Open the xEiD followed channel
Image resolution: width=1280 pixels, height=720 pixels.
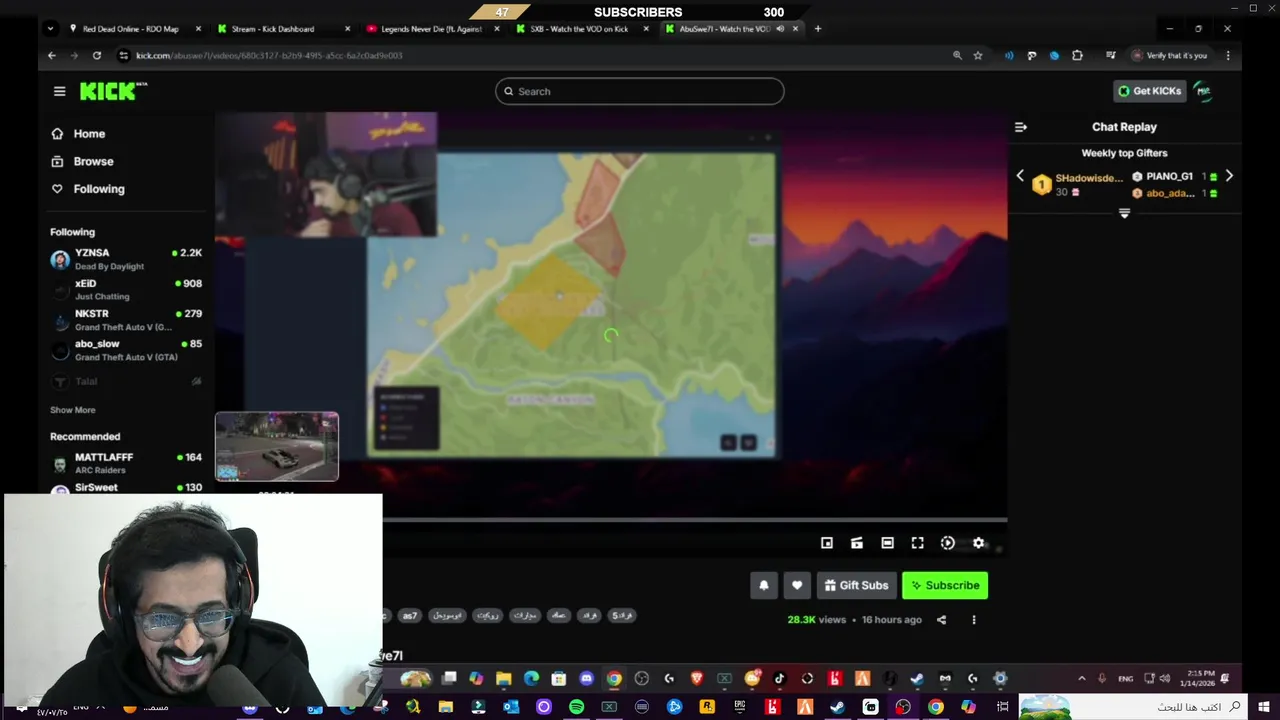(125, 289)
